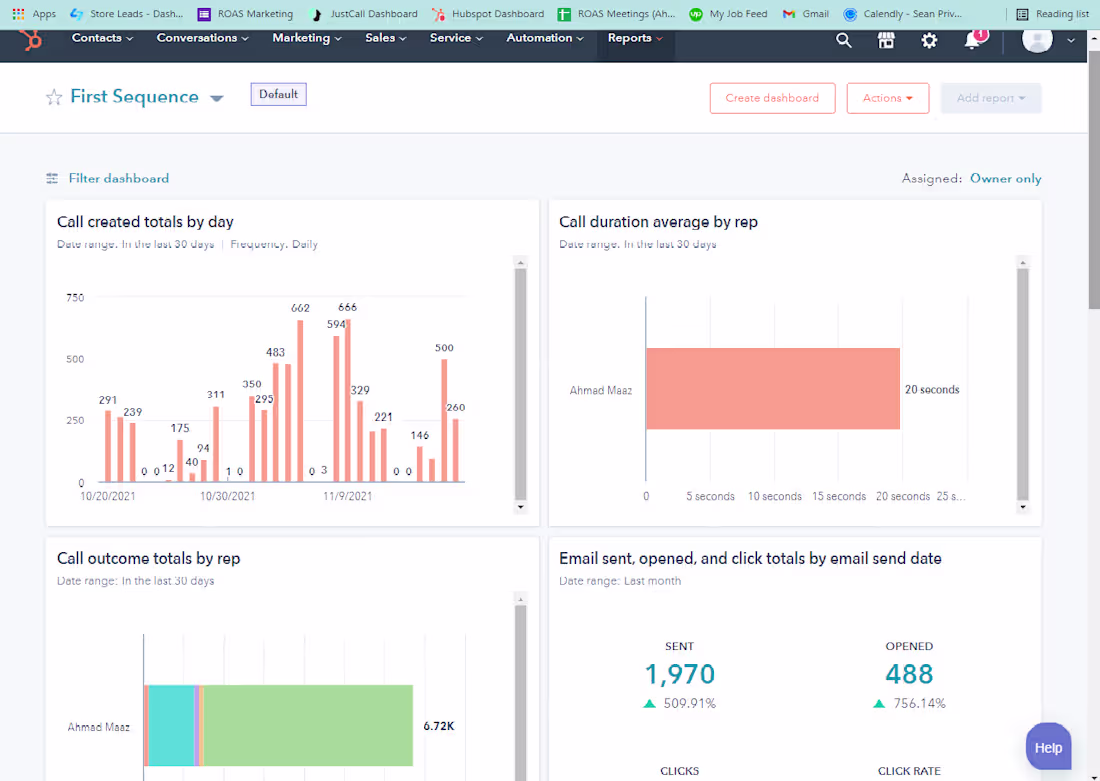Open the settings gear icon
This screenshot has width=1100, height=781.
tap(930, 41)
